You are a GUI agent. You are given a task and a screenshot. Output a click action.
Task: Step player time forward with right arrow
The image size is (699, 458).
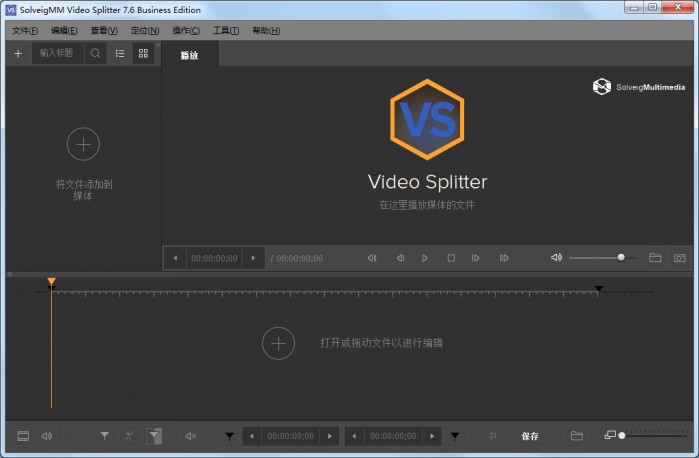click(x=253, y=258)
